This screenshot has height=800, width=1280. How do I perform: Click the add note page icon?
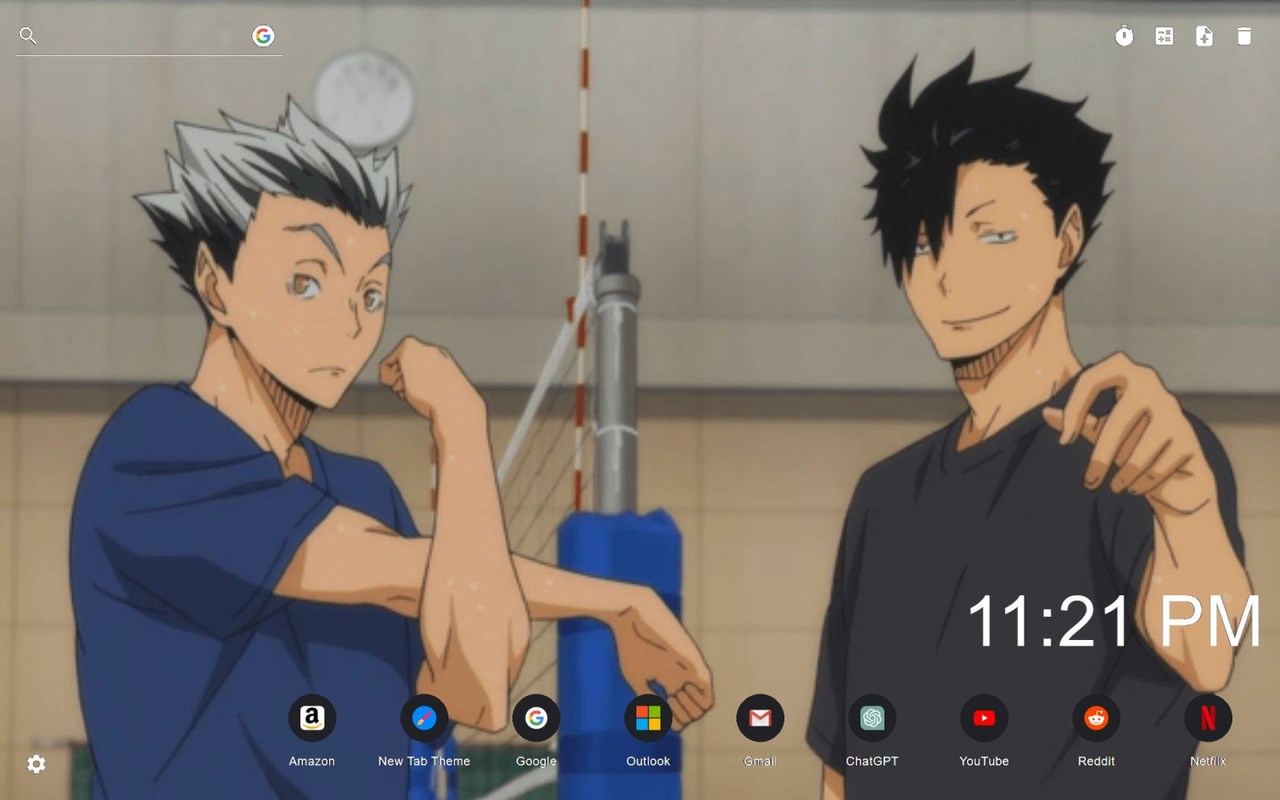[x=1204, y=36]
